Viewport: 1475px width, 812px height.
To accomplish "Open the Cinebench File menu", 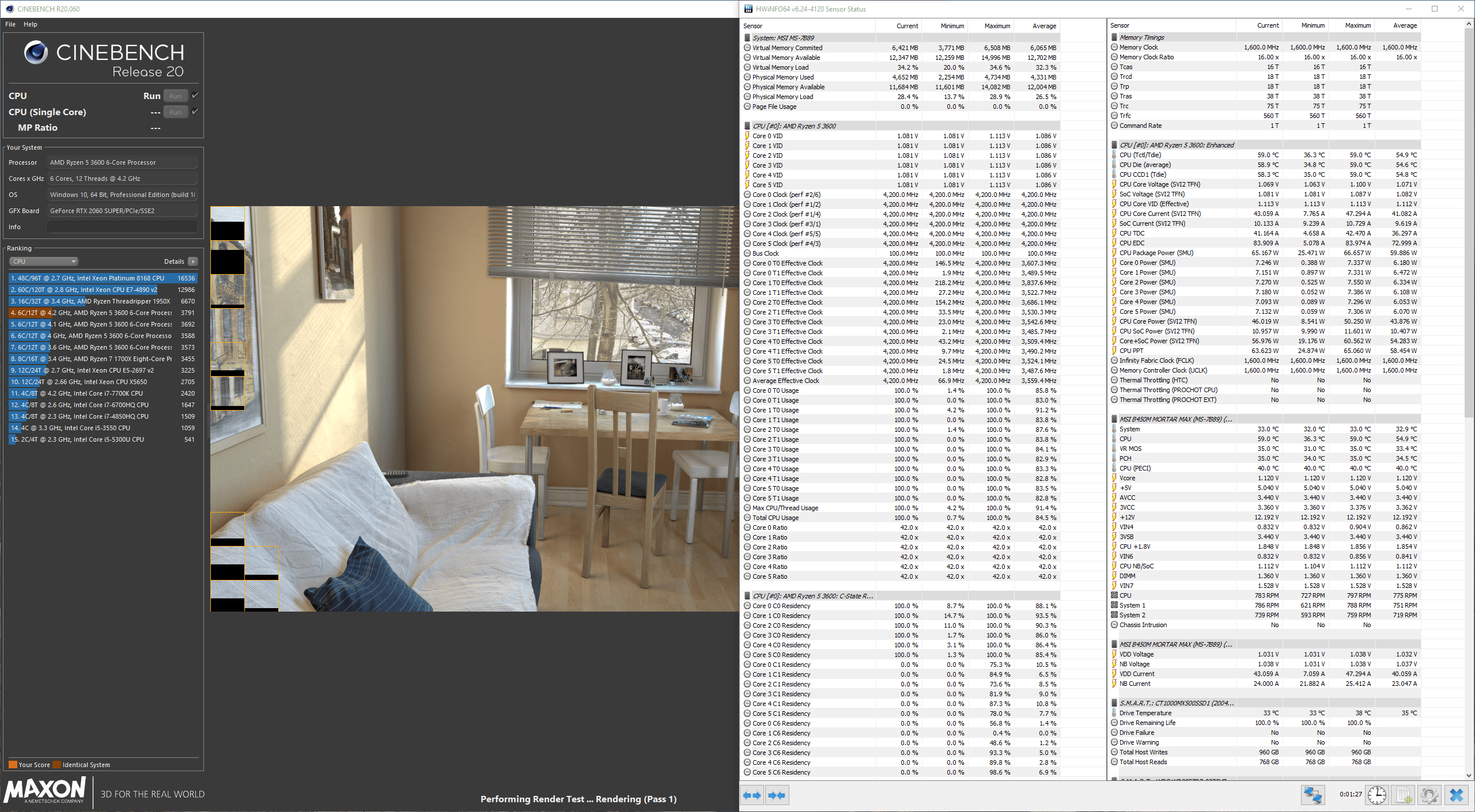I will (10, 24).
